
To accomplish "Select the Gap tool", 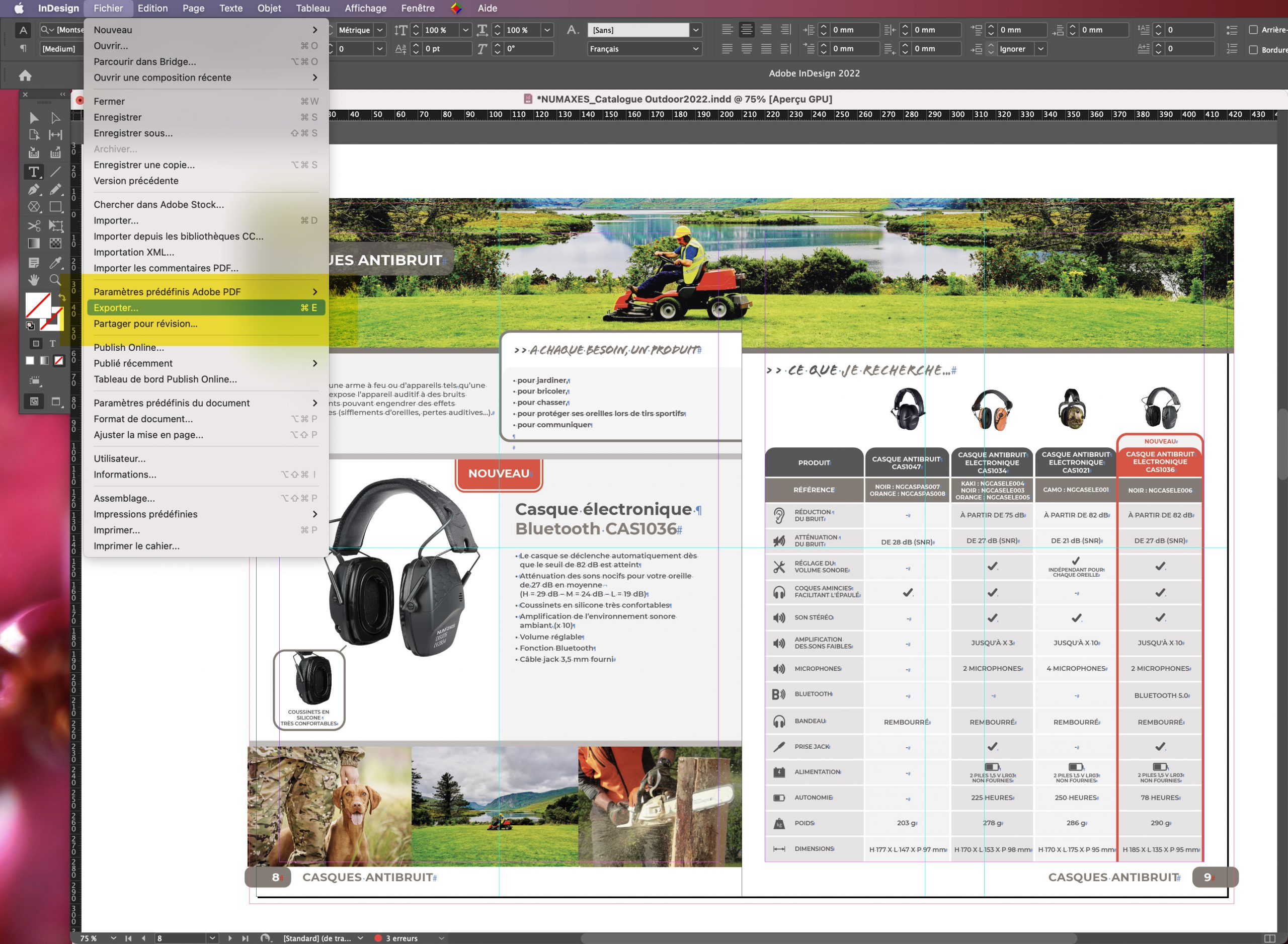I will pyautogui.click(x=55, y=135).
